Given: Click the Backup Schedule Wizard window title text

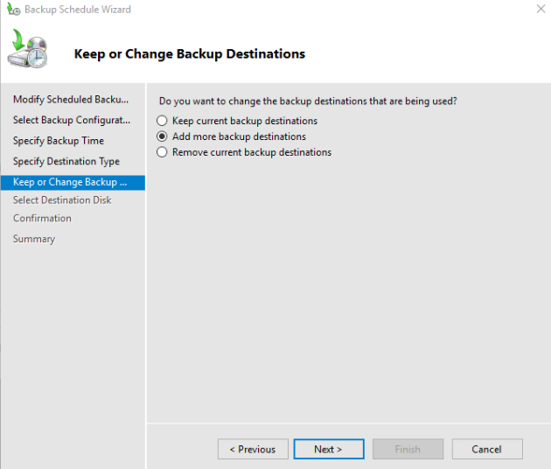Looking at the screenshot, I should (78, 9).
